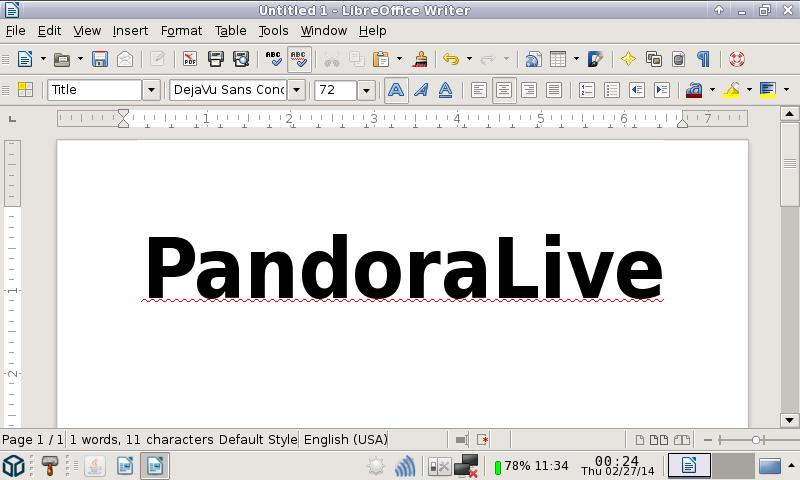Click the Copy icon
The width and height of the screenshot is (800, 480).
coord(357,59)
